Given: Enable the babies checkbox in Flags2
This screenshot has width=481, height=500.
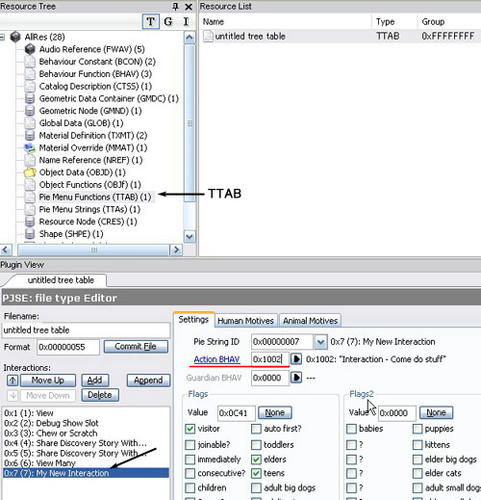Looking at the screenshot, I should coord(351,429).
